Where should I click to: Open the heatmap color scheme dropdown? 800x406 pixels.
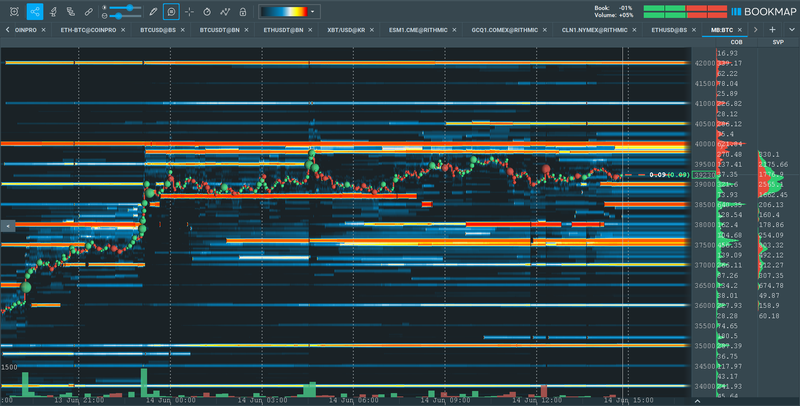tap(313, 11)
